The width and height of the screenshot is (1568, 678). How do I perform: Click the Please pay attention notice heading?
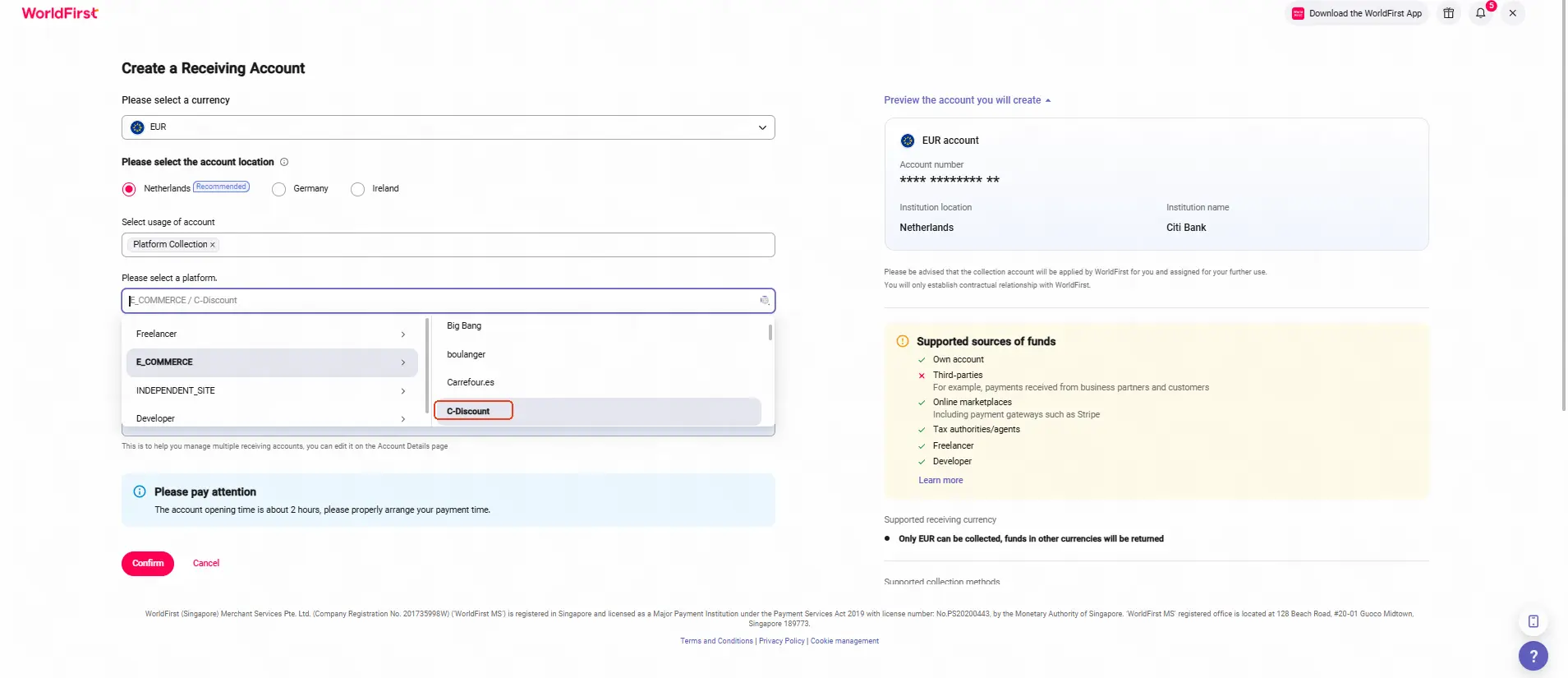205,492
